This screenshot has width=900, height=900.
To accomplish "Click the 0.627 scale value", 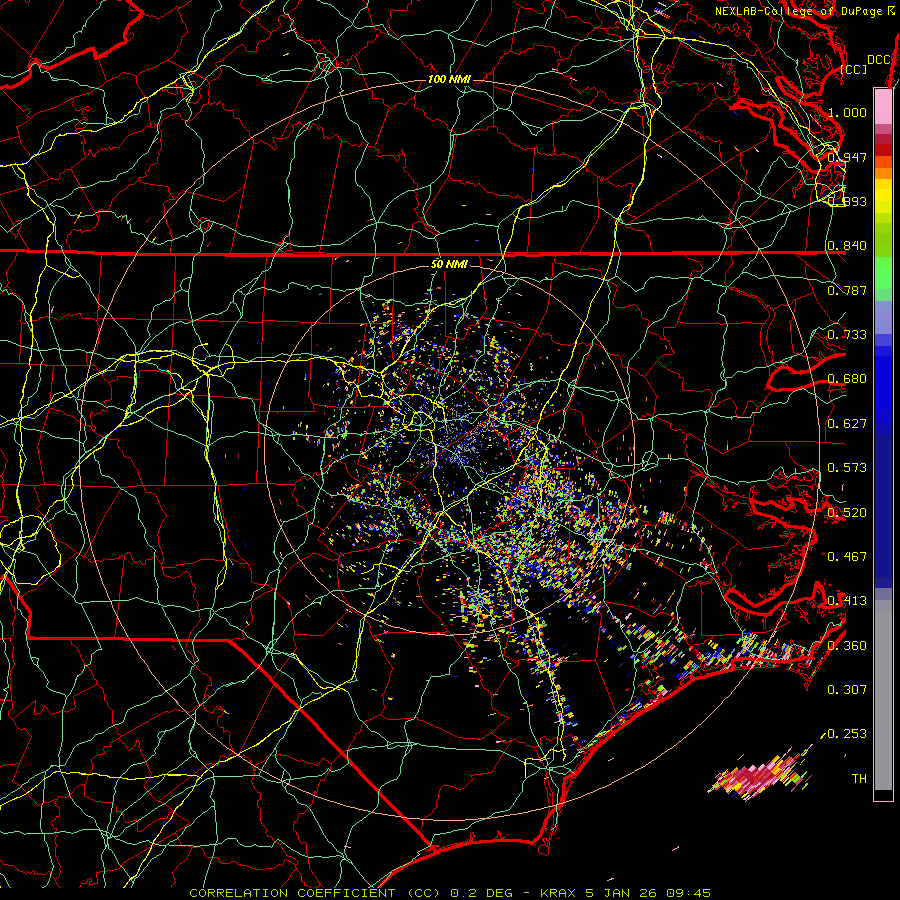I will 847,424.
